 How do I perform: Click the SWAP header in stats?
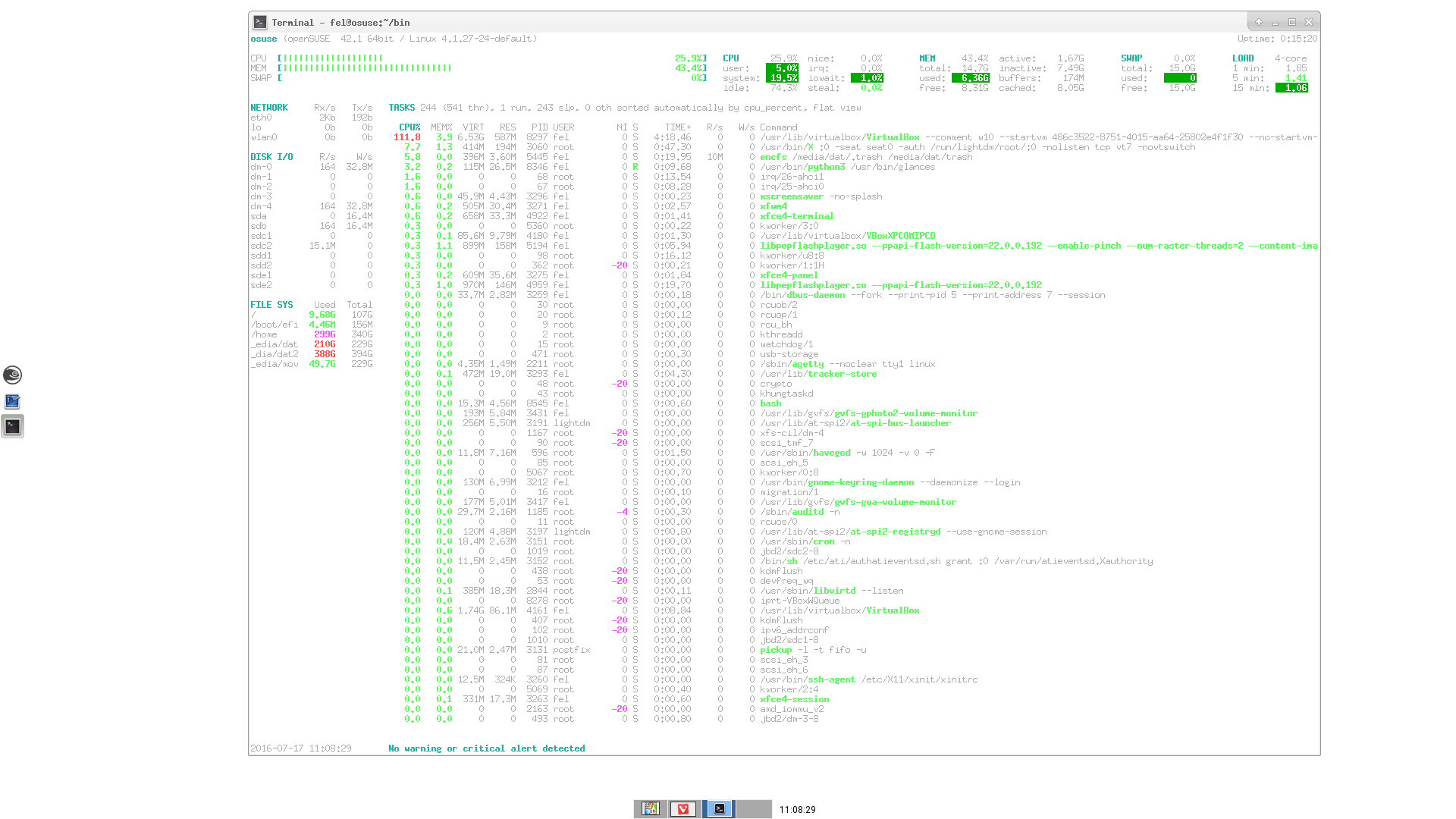pos(1131,58)
